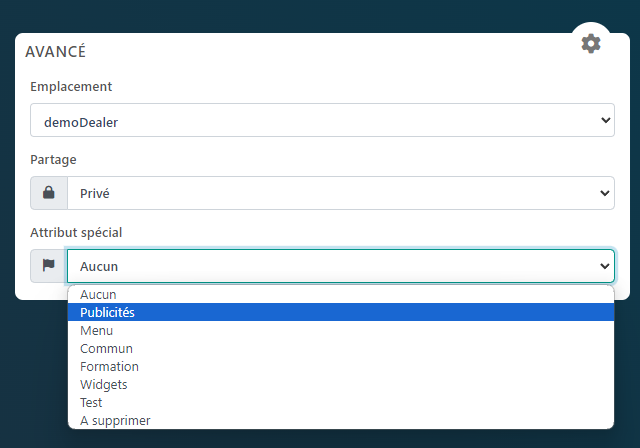Screen dimensions: 640x448
Task: Pick the Commun option
Action: coord(106,349)
